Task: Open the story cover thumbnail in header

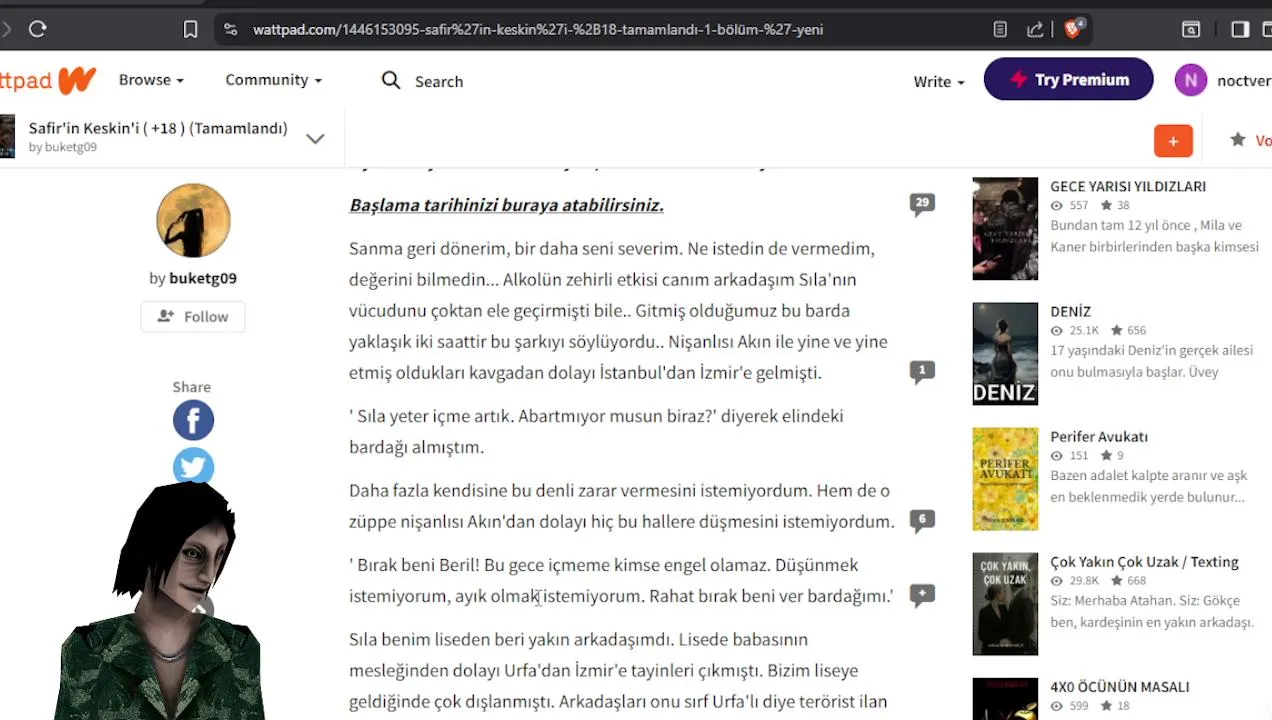Action: point(7,136)
